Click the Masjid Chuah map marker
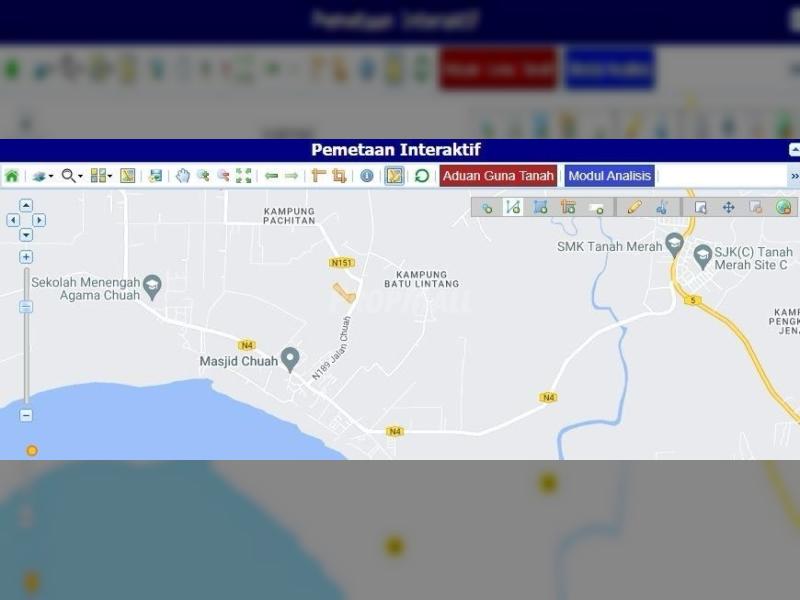Viewport: 800px width, 600px height. pos(290,357)
